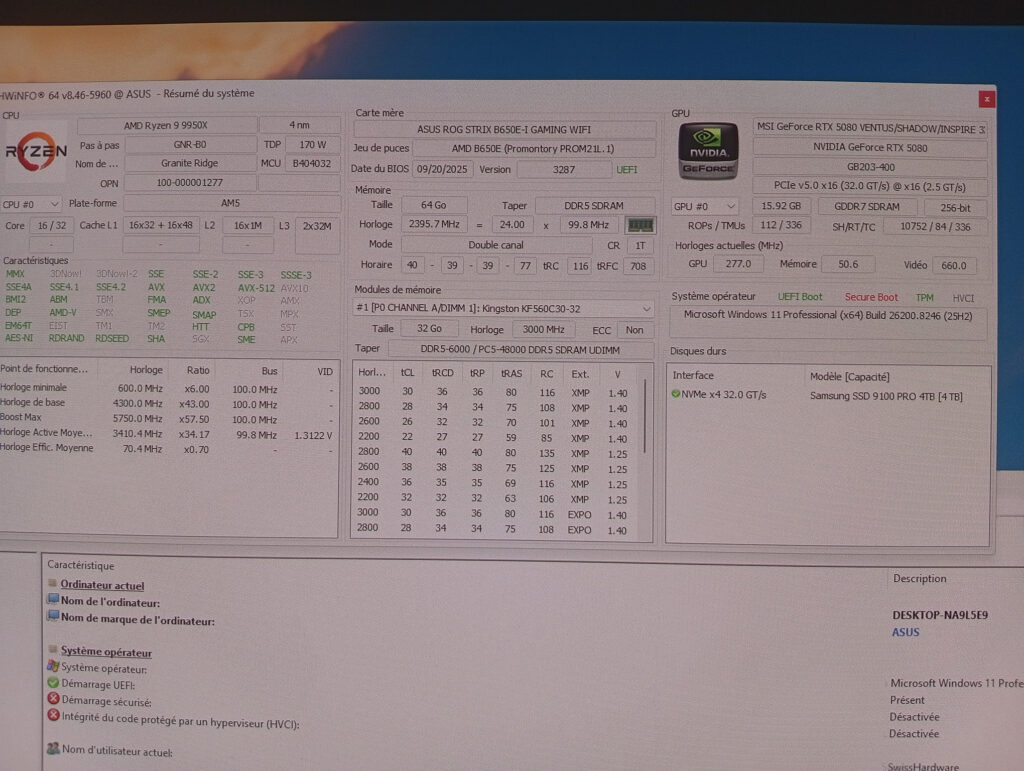Click module type DDR5-6000 / PC5-48000 field
1024x771 pixels.
[520, 350]
